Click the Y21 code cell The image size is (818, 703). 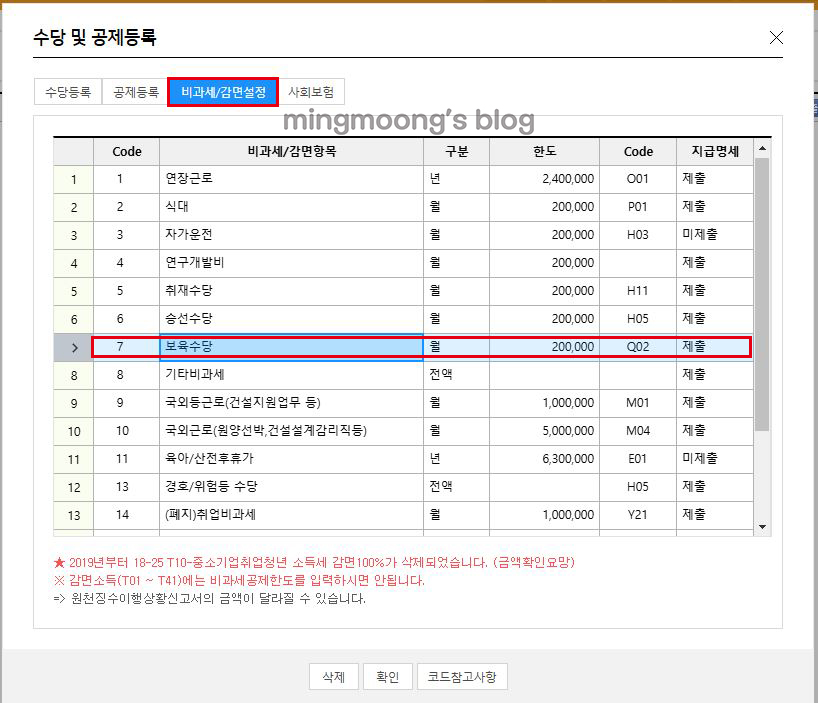point(637,515)
